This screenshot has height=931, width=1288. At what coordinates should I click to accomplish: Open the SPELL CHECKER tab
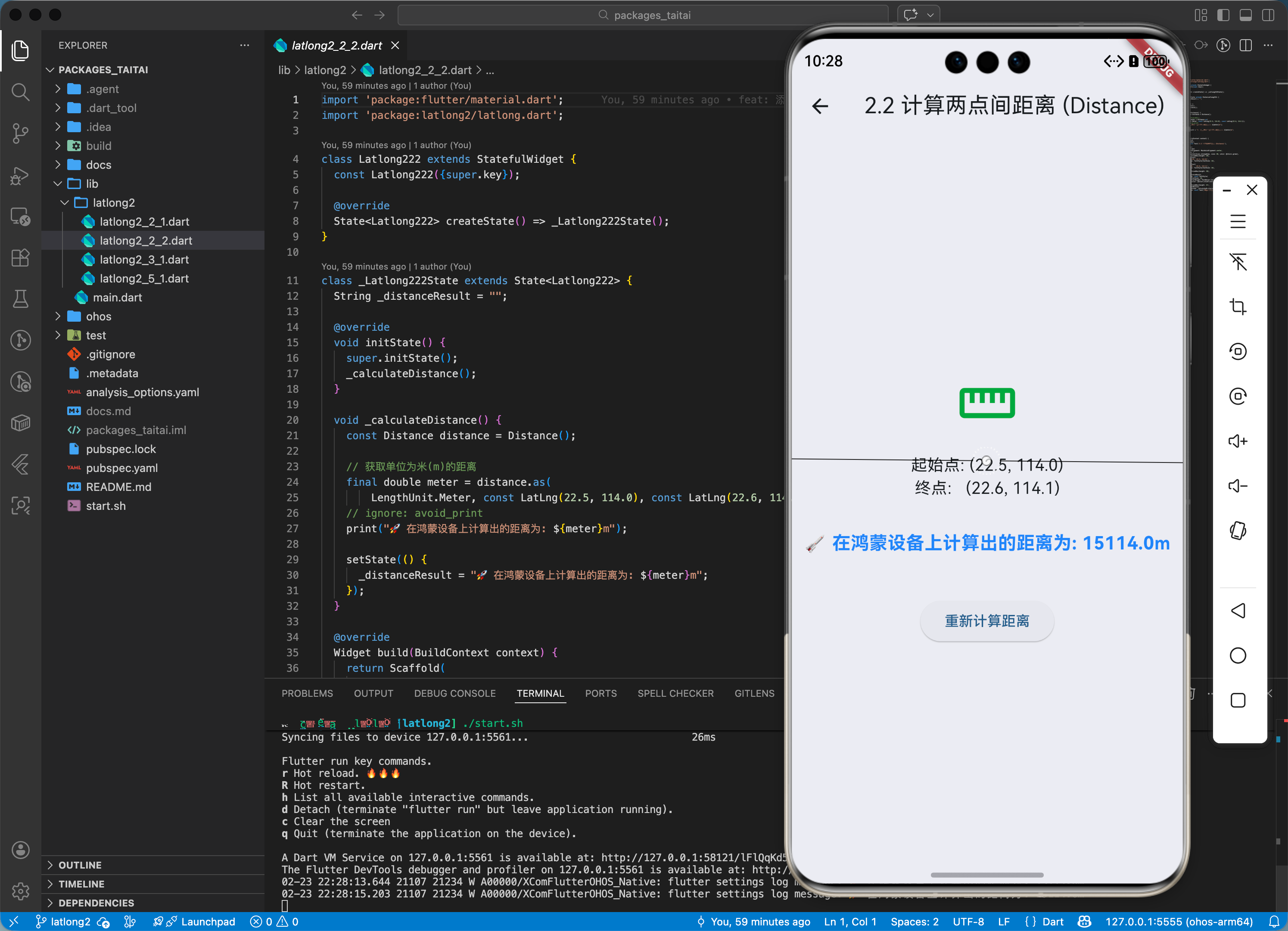point(675,693)
